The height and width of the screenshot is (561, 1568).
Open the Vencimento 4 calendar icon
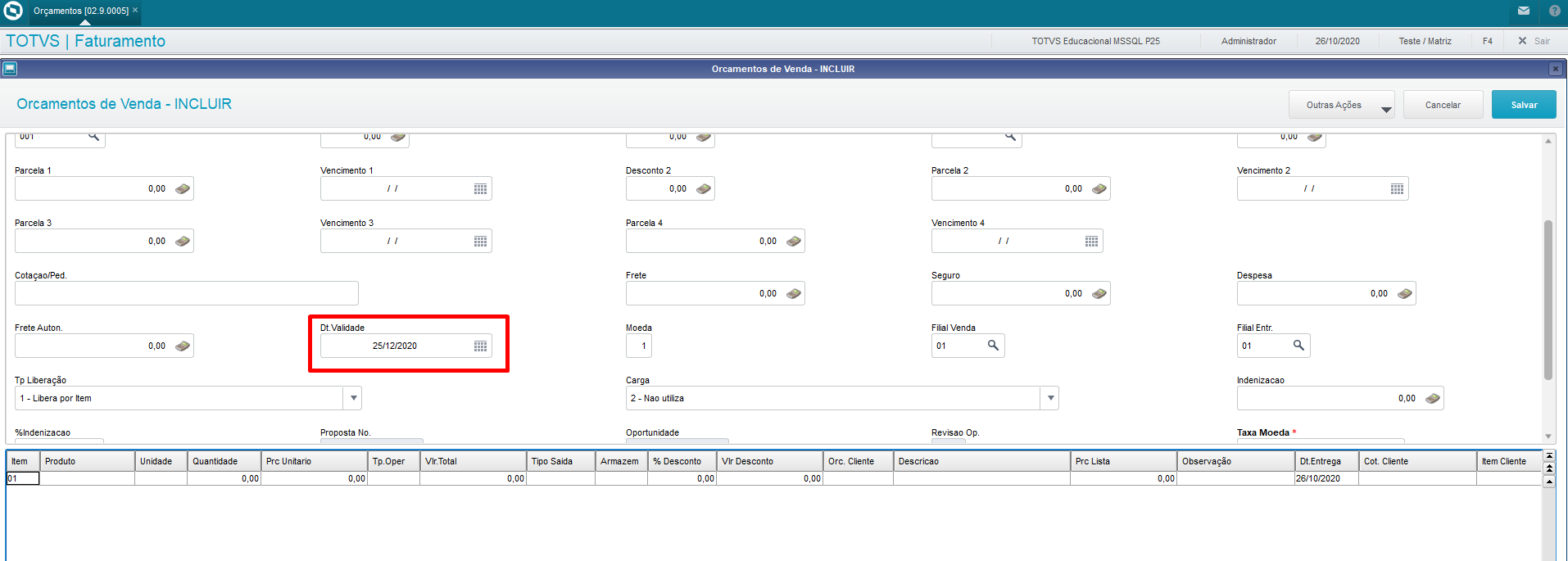click(1091, 242)
